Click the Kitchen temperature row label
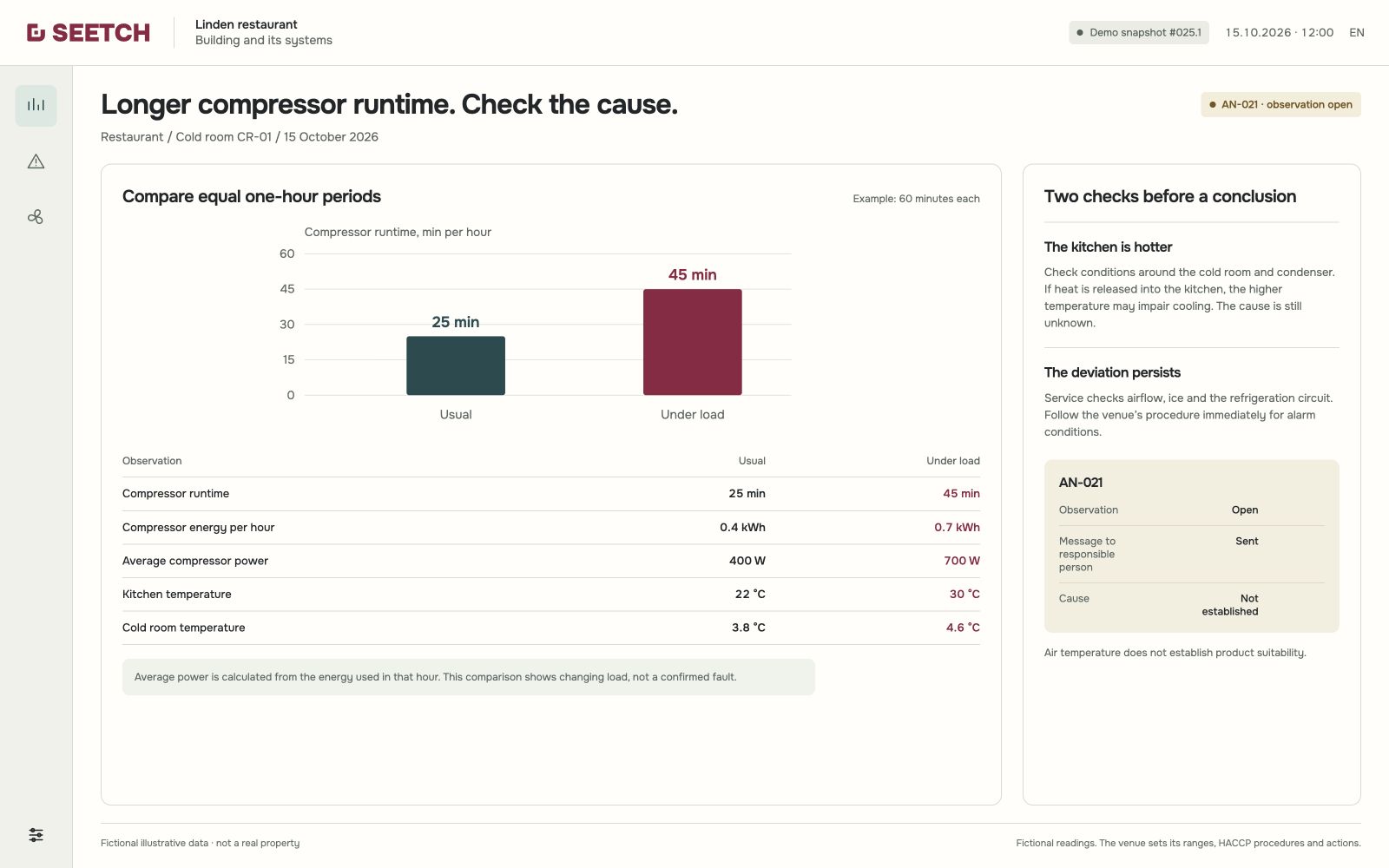Viewport: 1389px width, 868px height. pos(177,595)
